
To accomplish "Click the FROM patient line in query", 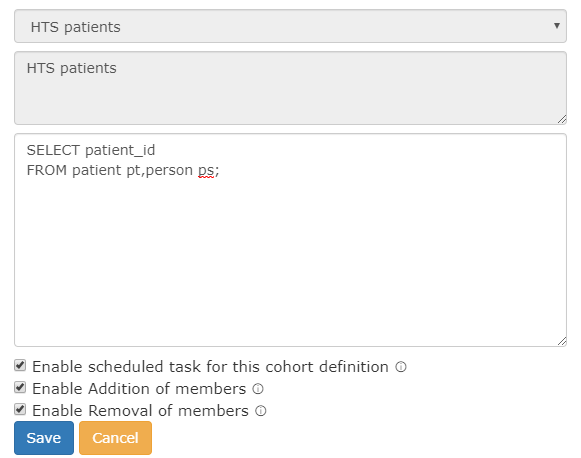I will [x=123, y=170].
